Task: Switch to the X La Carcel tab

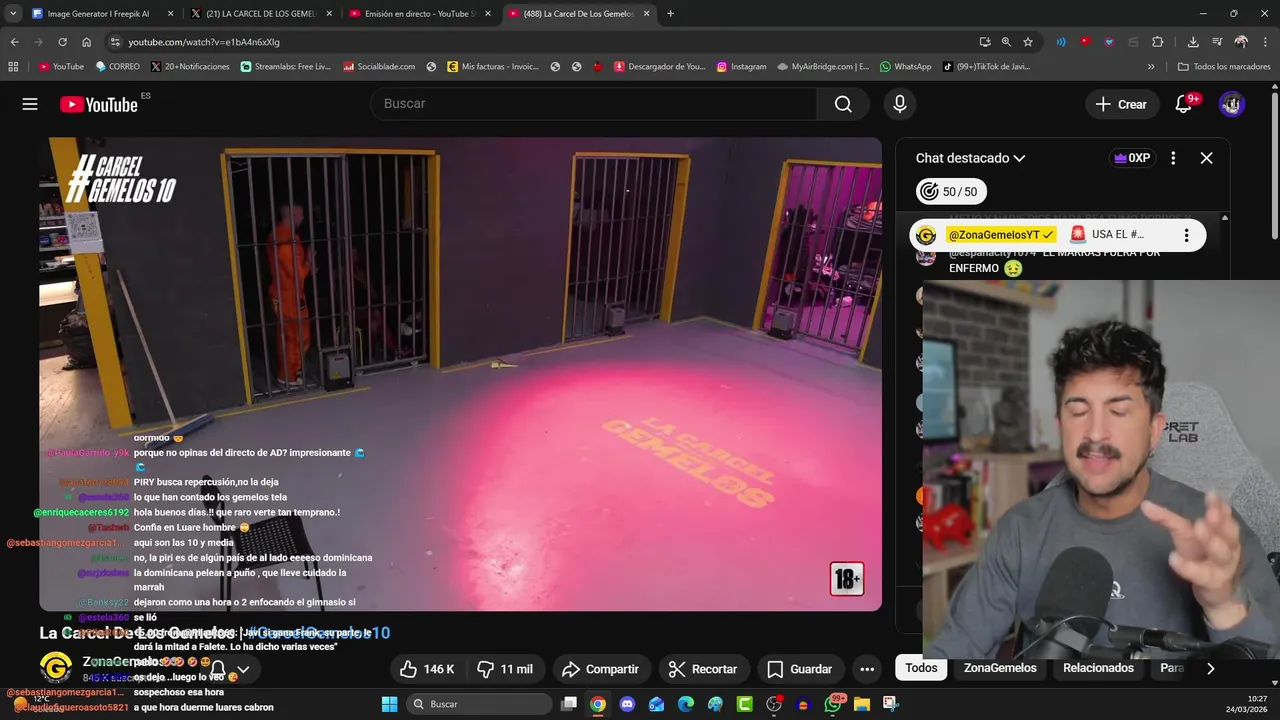Action: click(260, 14)
